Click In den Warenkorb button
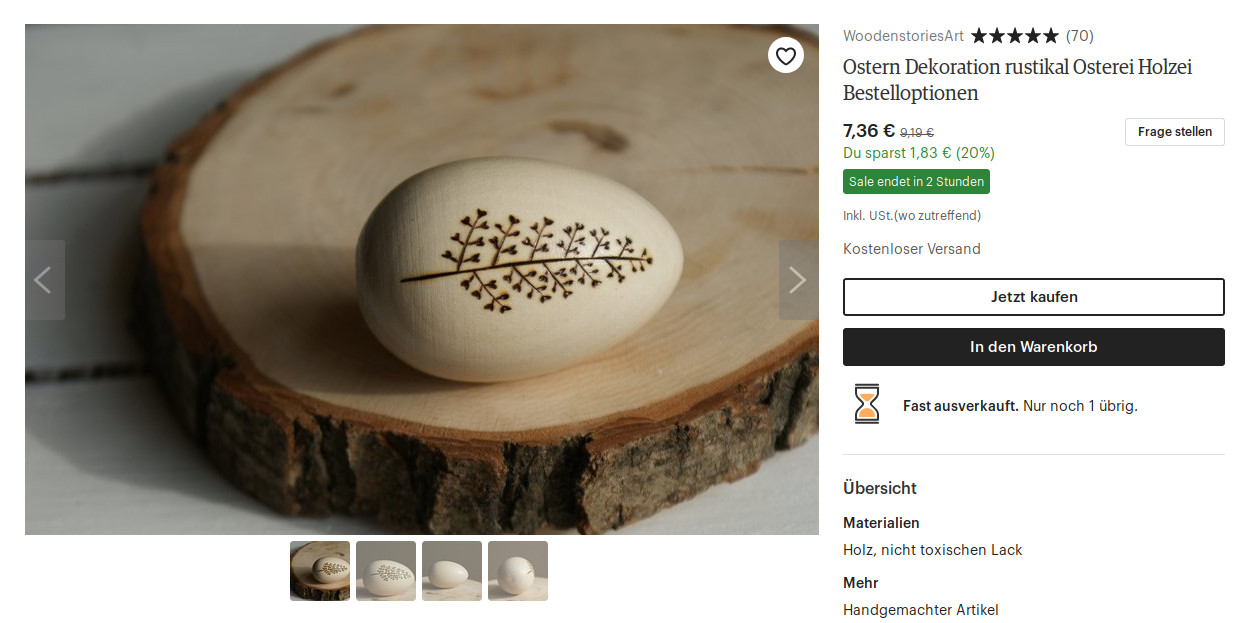 click(x=1033, y=347)
